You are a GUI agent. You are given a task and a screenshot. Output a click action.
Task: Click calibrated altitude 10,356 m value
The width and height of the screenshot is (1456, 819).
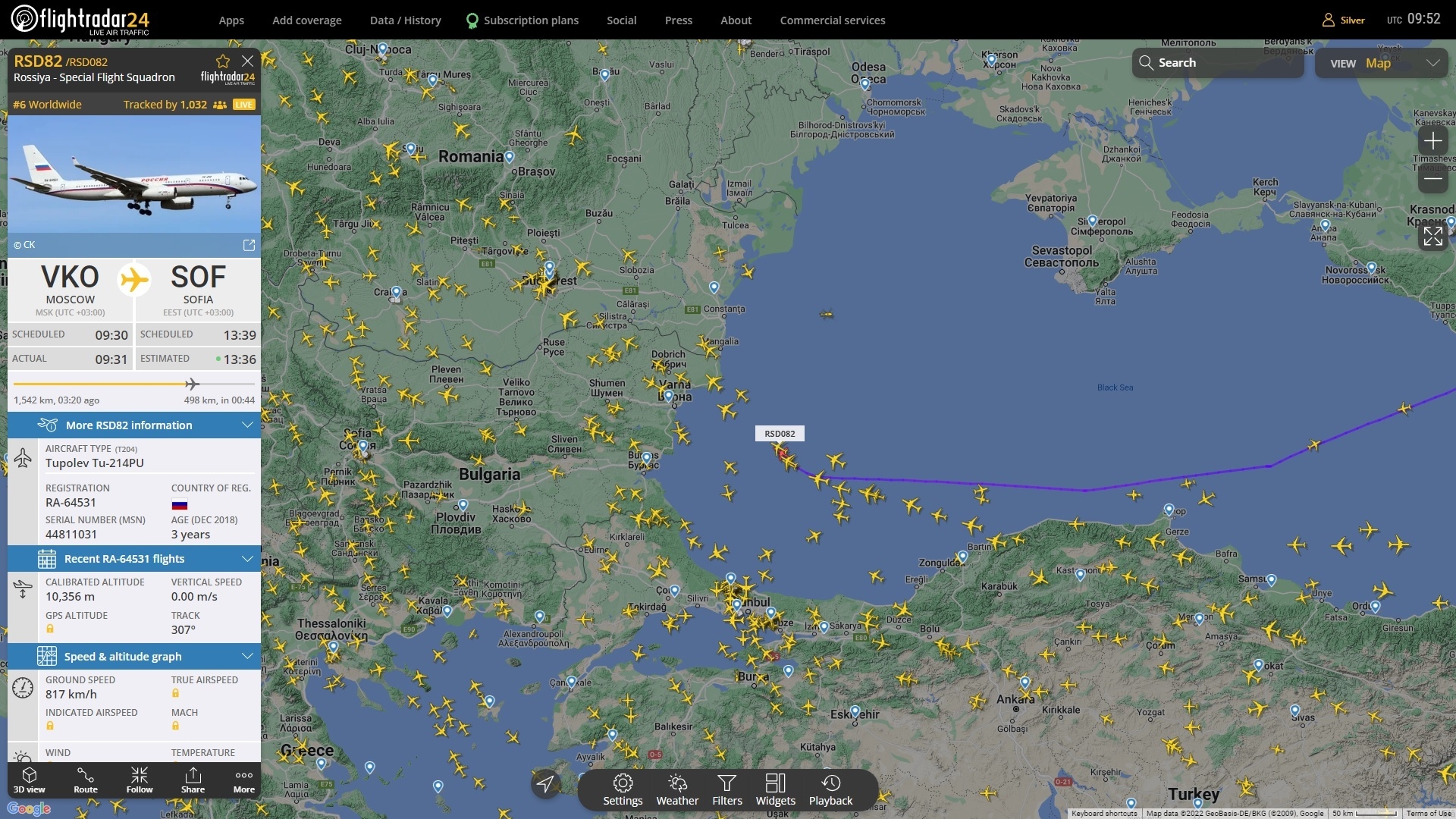70,596
